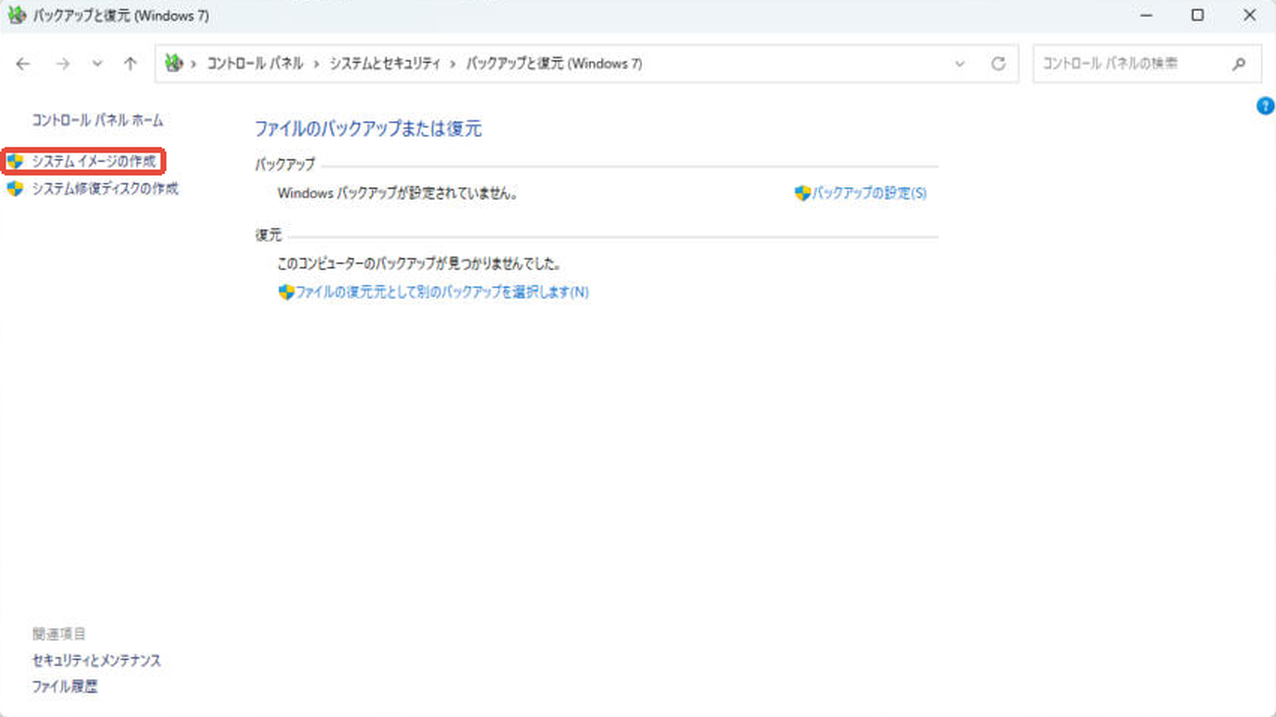Image resolution: width=1276 pixels, height=717 pixels.
Task: Click shield icon beside システム修復ディスクの作成
Action: tap(15, 188)
